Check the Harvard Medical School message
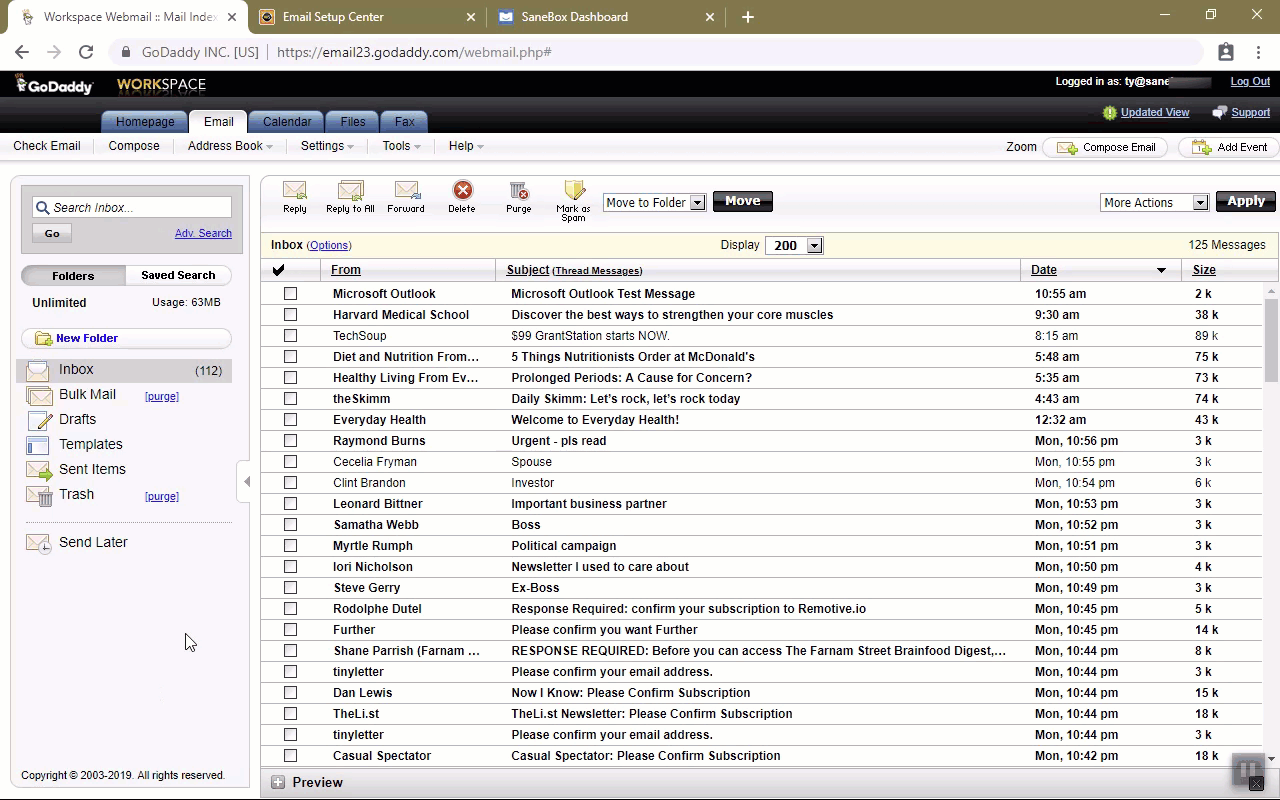This screenshot has width=1280, height=800. click(x=290, y=315)
